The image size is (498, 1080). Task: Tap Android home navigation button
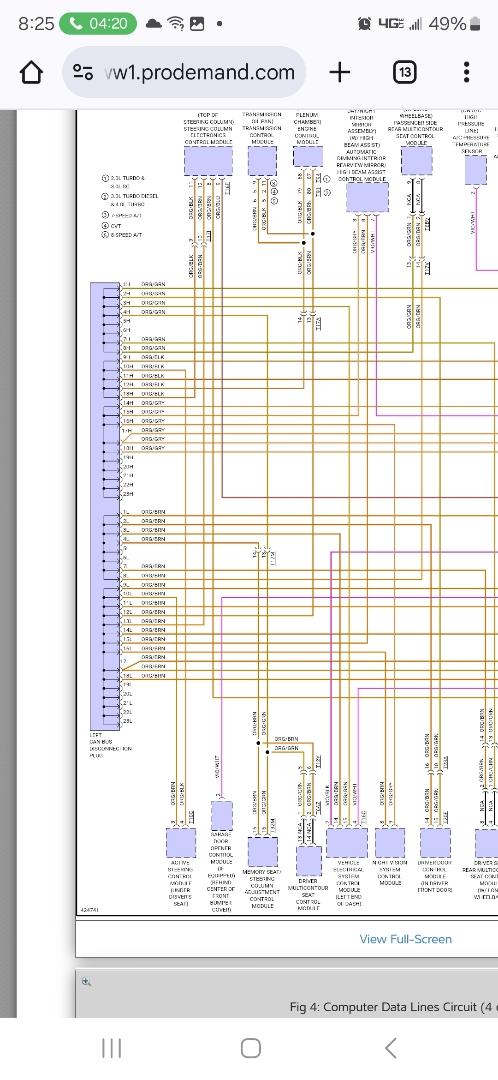[251, 1048]
